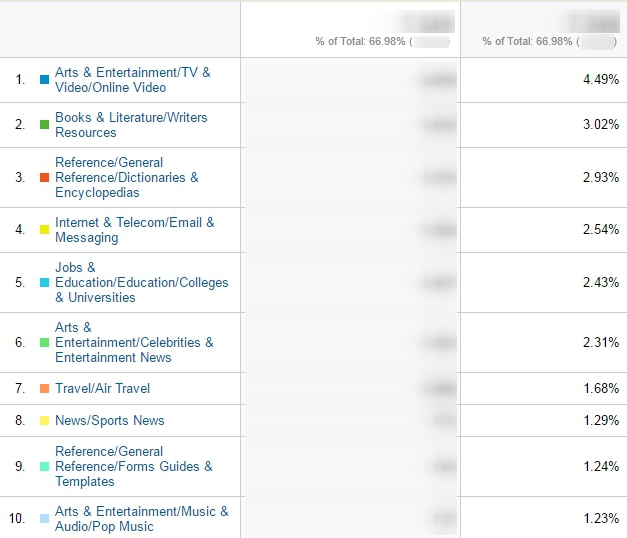
Task: Open Books & Literature/Writers Resources link
Action: (x=131, y=125)
